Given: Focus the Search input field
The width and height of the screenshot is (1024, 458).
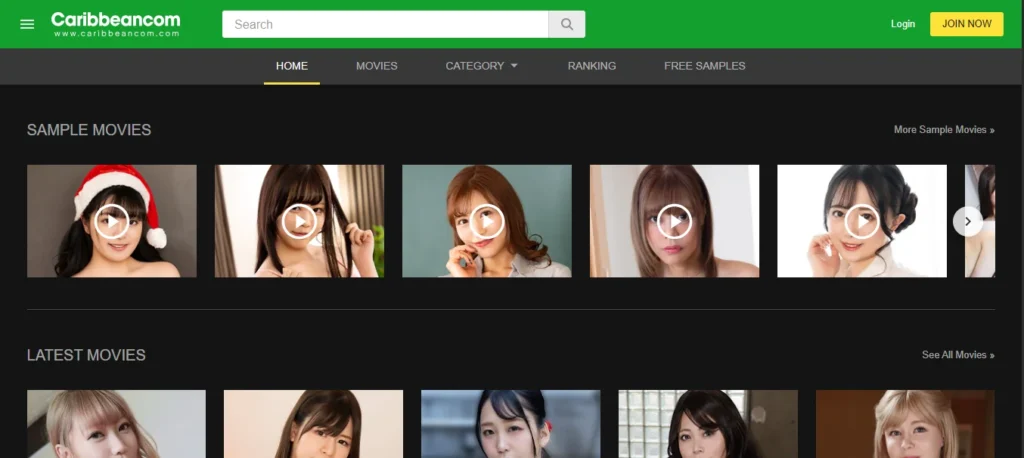Looking at the screenshot, I should (x=385, y=24).
